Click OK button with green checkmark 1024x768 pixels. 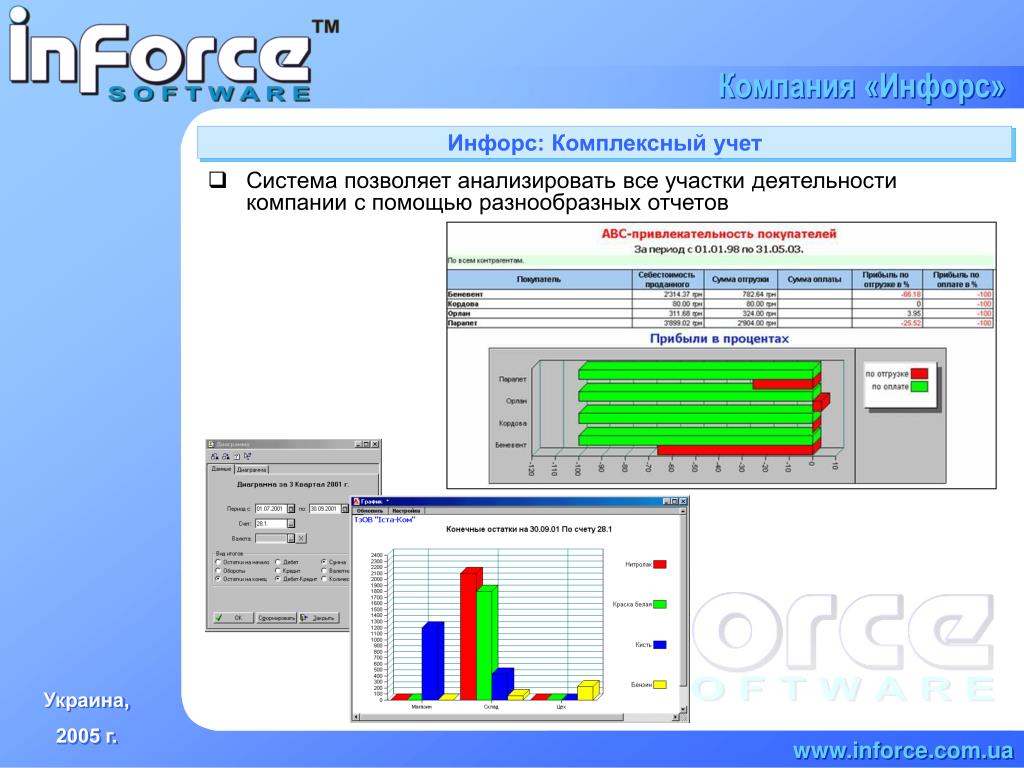tap(233, 618)
